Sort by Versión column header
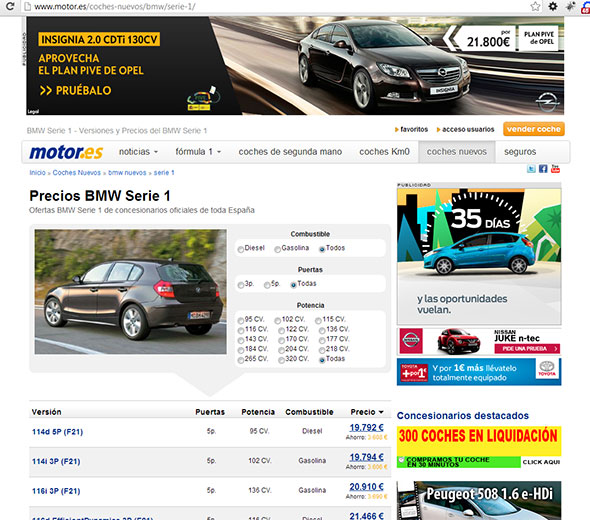Screen dimensions: 590x520 pos(46,412)
